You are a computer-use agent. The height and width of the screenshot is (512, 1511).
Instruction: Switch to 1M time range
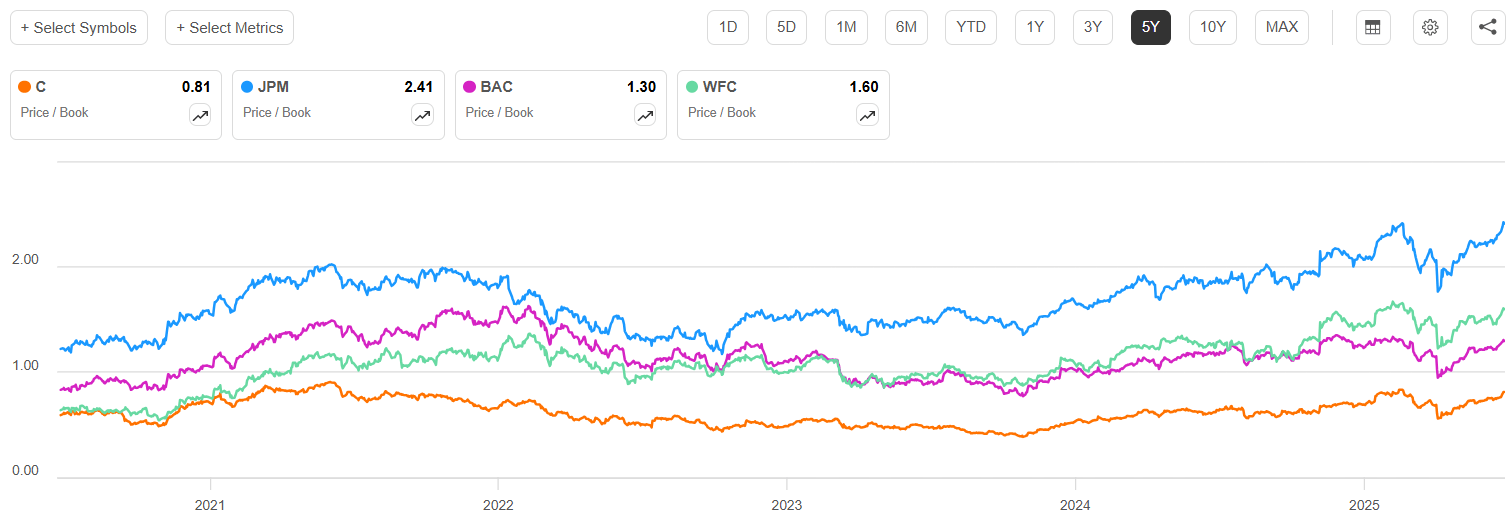click(846, 28)
